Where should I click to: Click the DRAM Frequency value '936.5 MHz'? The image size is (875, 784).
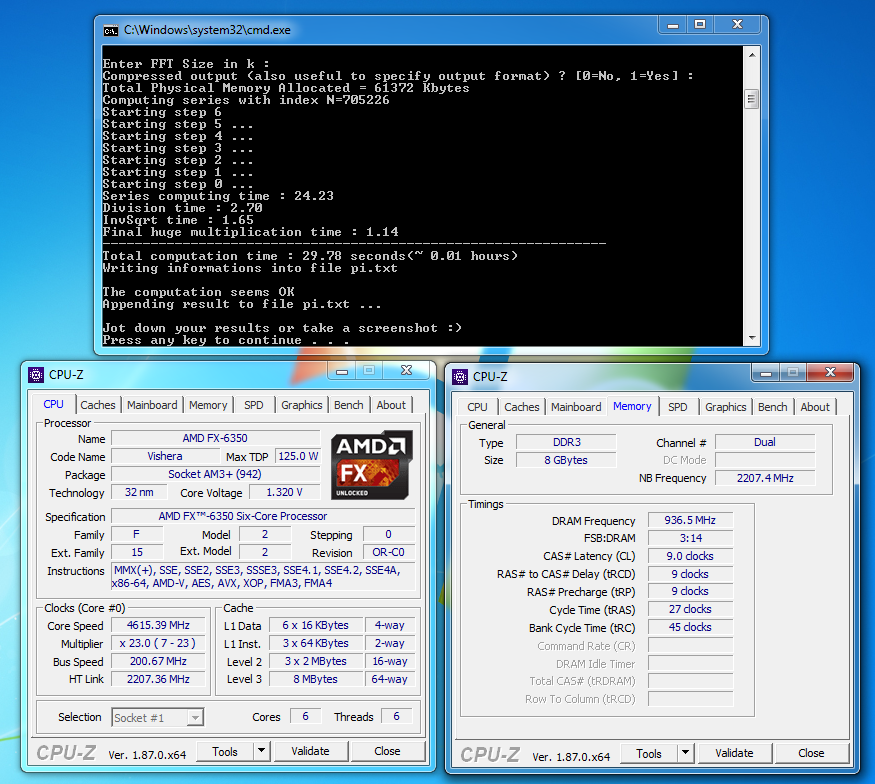coord(690,520)
